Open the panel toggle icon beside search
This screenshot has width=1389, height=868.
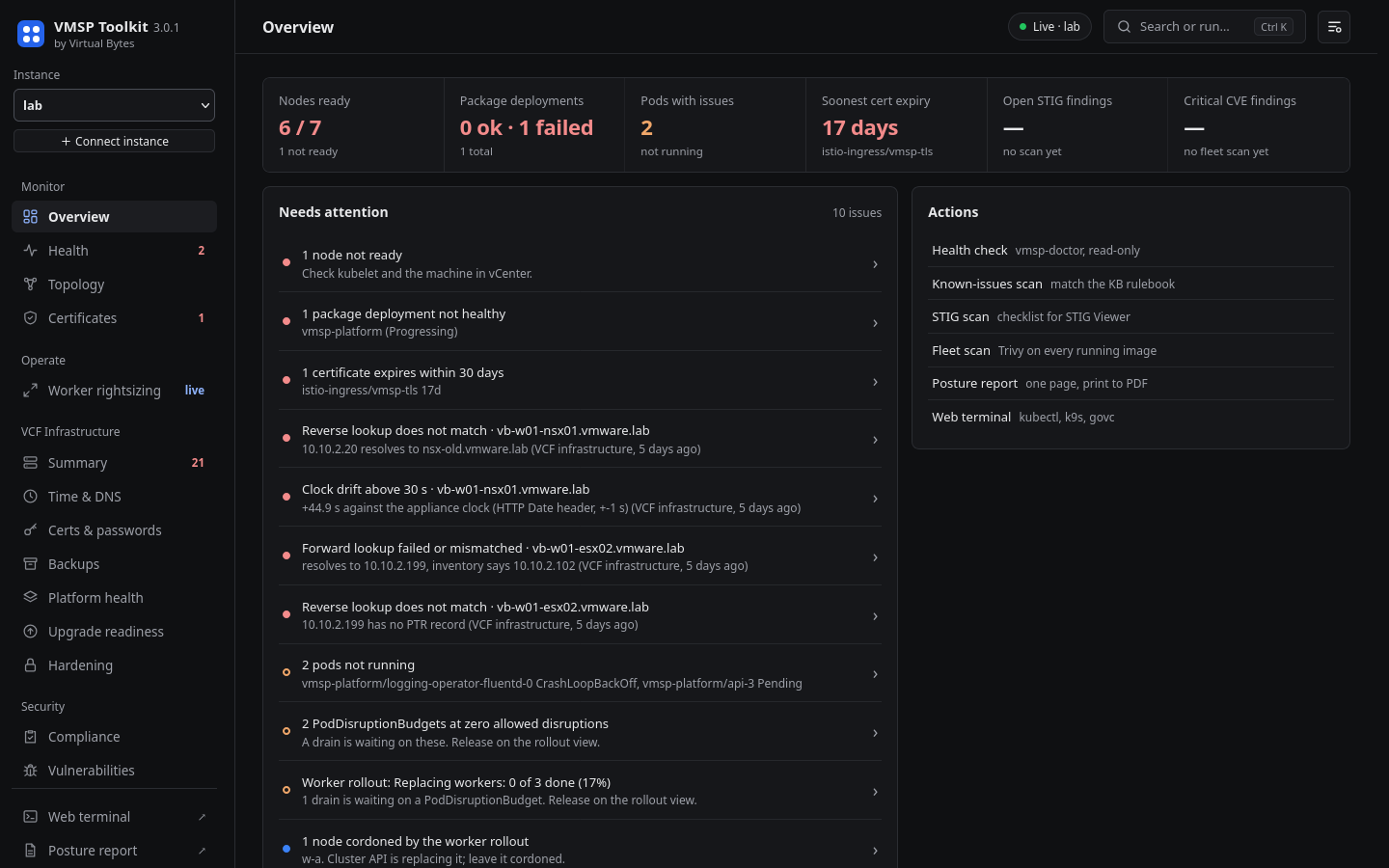tap(1334, 27)
